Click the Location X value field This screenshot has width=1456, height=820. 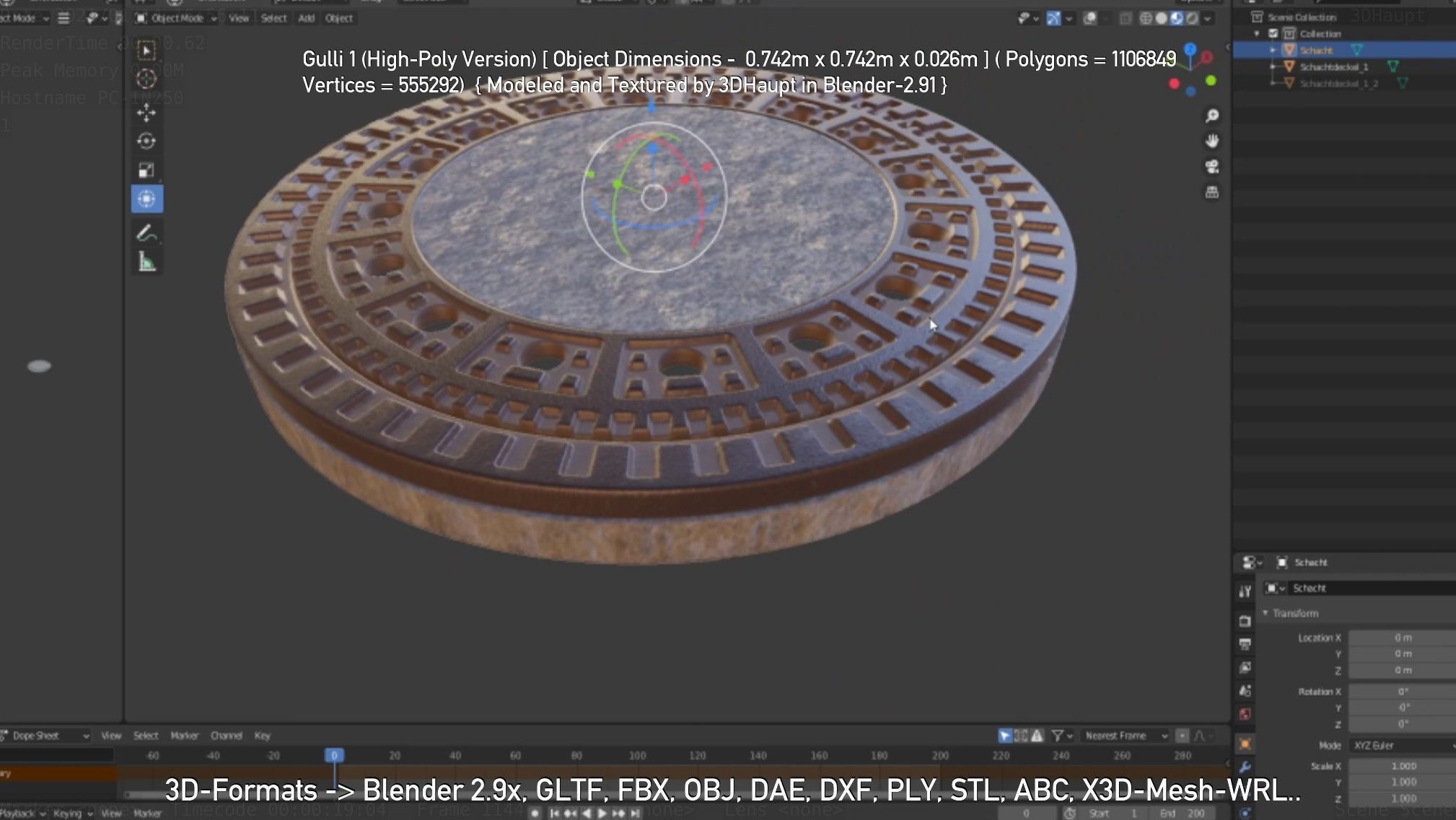[1402, 638]
